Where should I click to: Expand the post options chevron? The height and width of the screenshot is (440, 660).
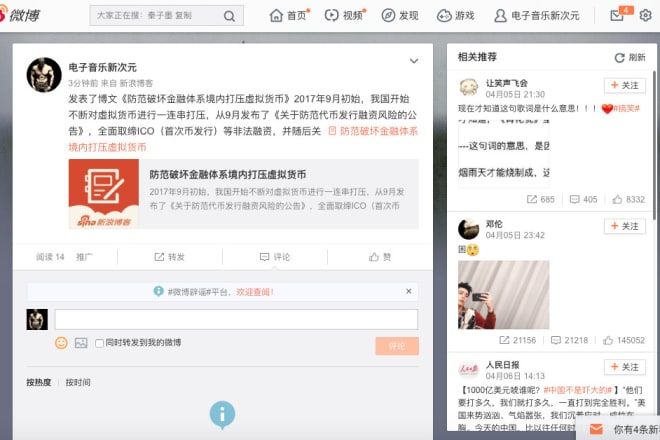[414, 61]
